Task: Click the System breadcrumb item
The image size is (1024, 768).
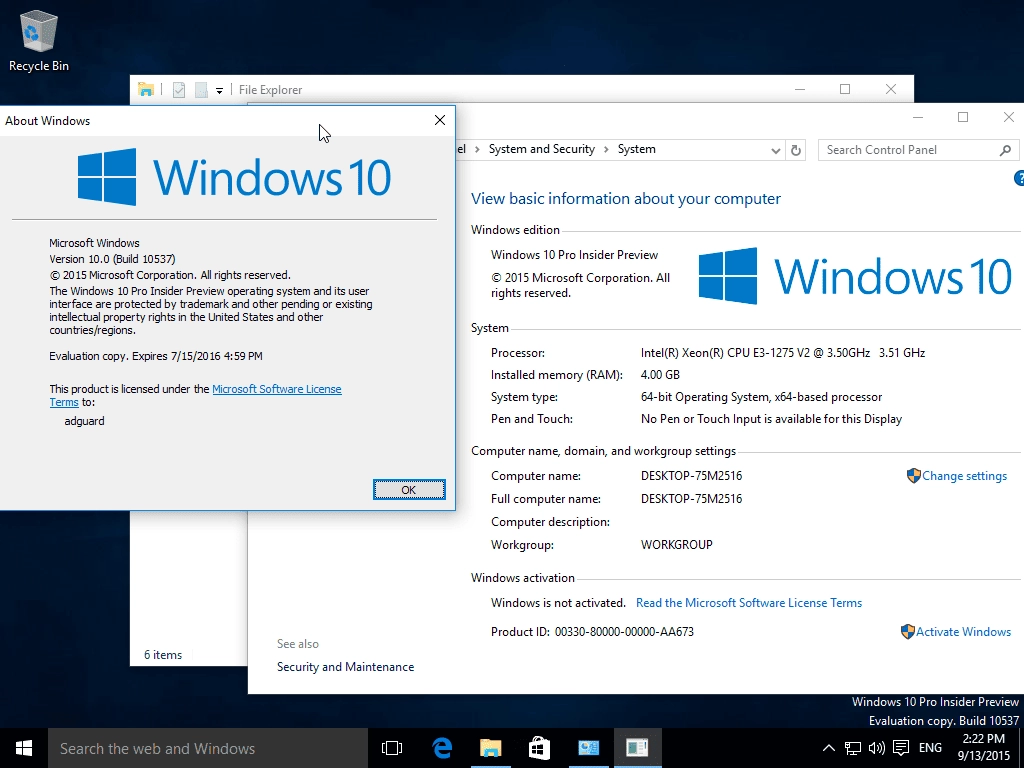Action: [x=637, y=150]
